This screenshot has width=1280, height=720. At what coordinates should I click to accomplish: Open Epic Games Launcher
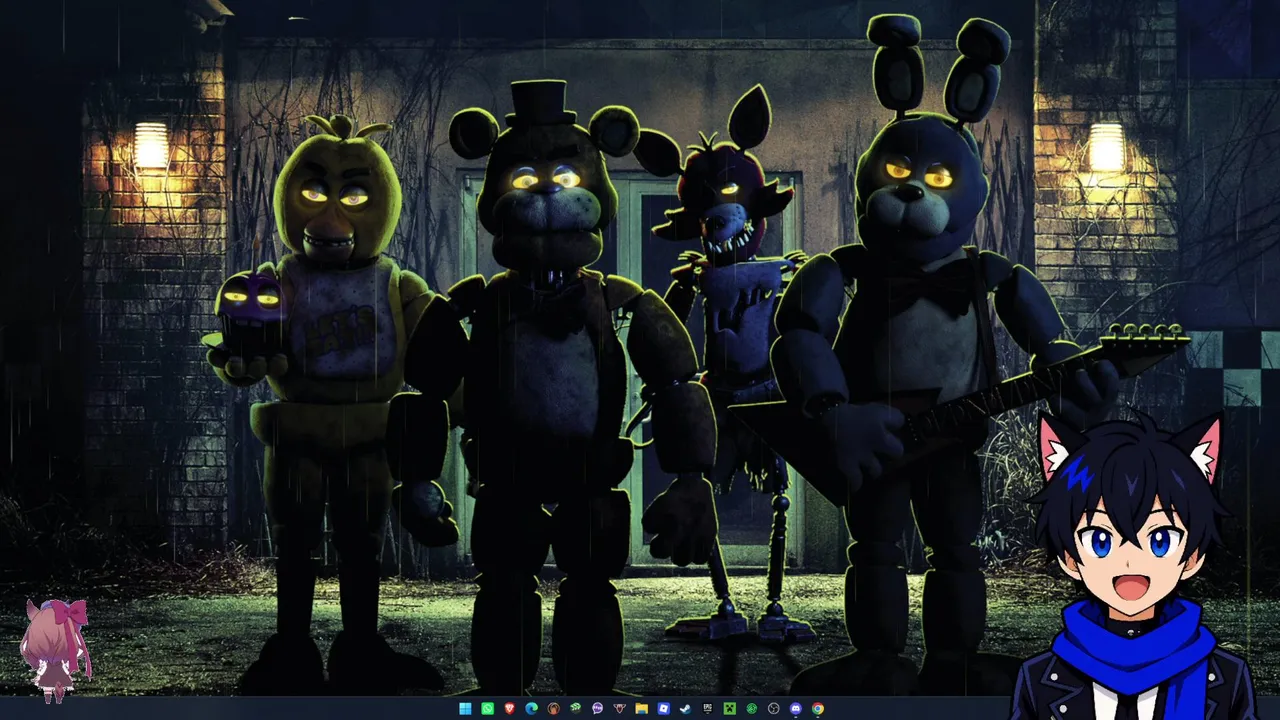(x=707, y=709)
